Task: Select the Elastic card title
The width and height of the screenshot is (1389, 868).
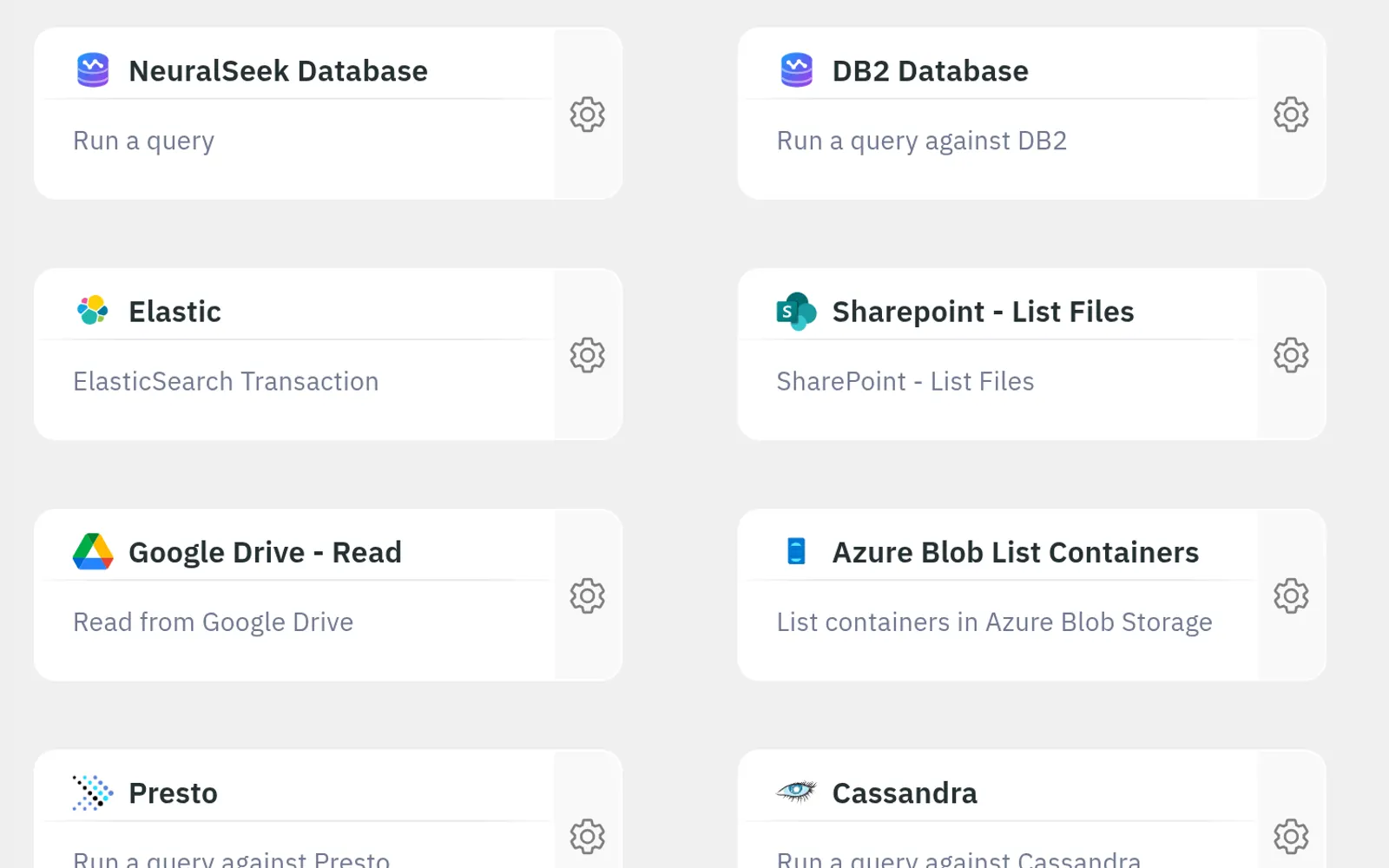Action: click(174, 312)
